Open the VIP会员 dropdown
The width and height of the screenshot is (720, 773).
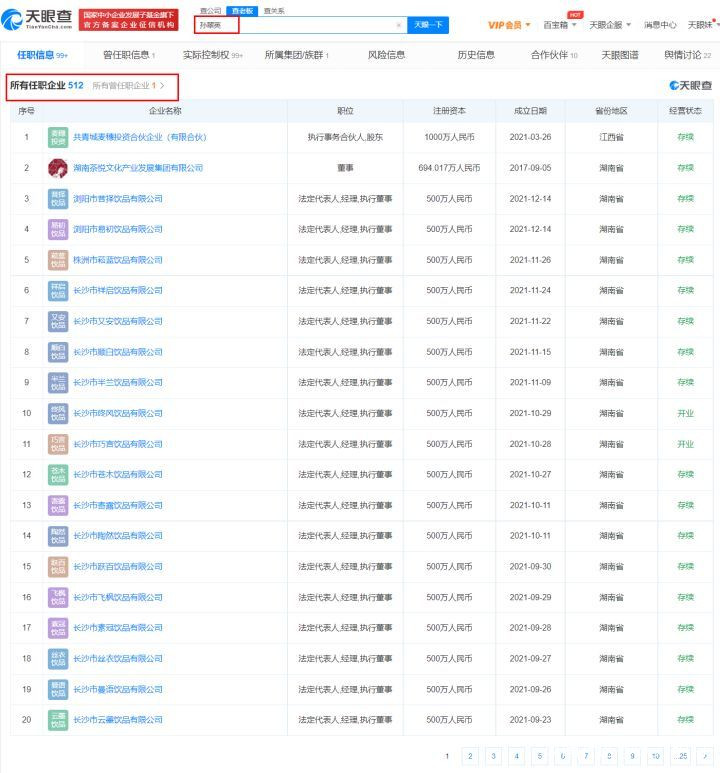click(x=509, y=25)
